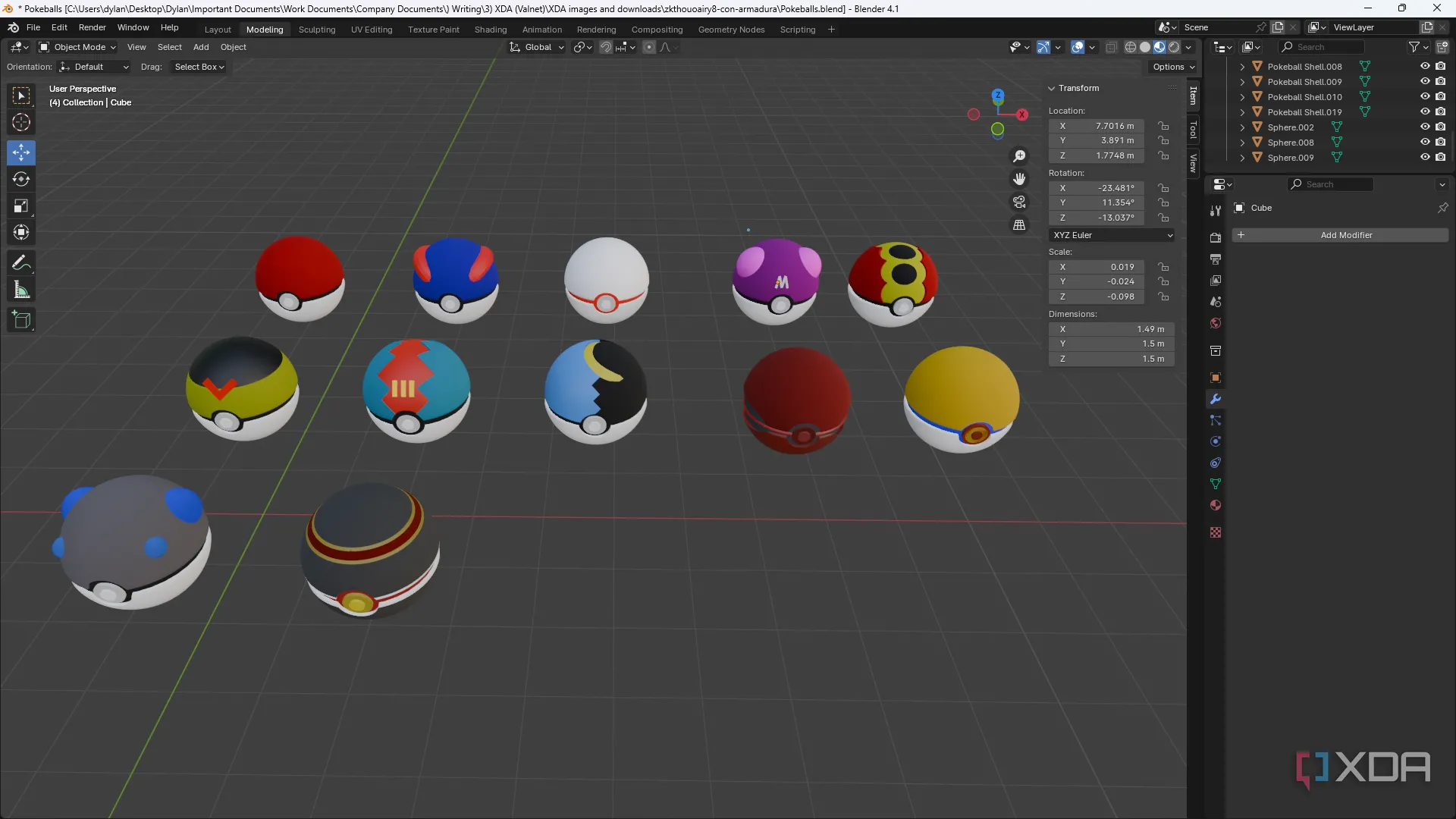Open the Texture properties tab
This screenshot has width=1456, height=819.
pos(1216,532)
